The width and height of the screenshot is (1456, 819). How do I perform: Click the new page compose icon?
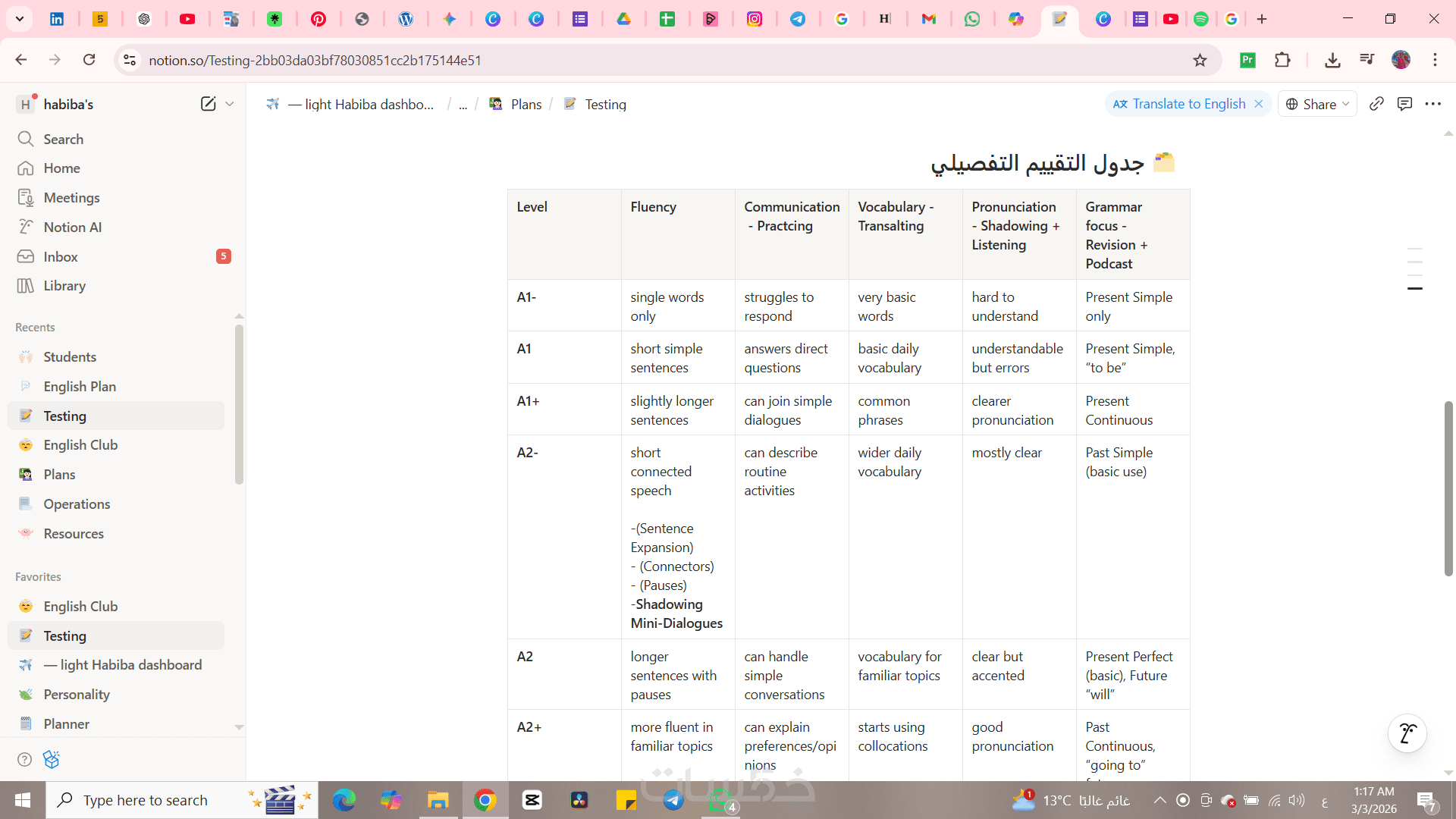[x=208, y=104]
